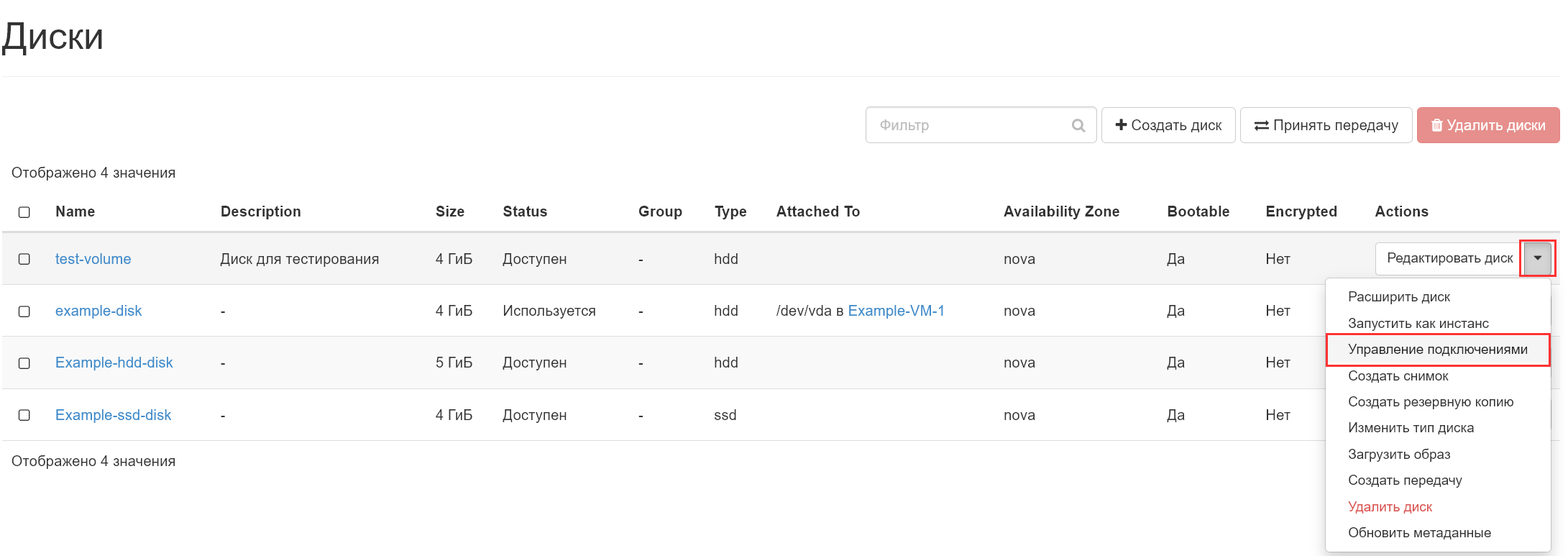Click the Создать диск plus button
This screenshot has width=1568, height=556.
pos(1168,125)
